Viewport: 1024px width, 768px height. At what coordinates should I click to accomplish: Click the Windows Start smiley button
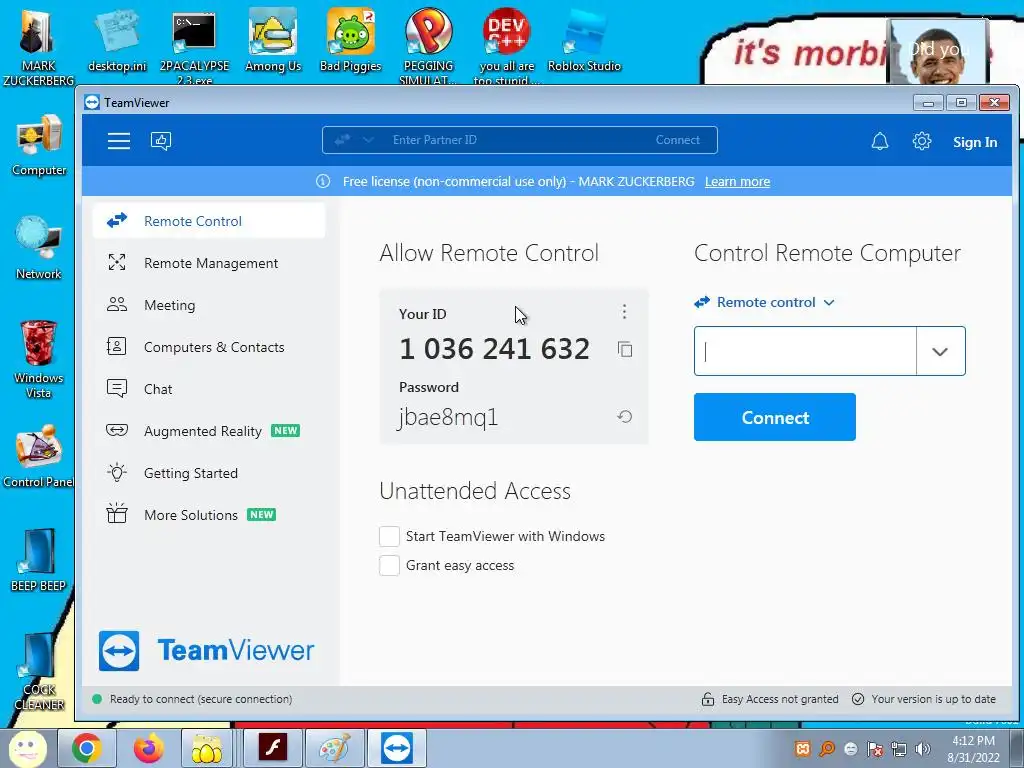pos(27,748)
